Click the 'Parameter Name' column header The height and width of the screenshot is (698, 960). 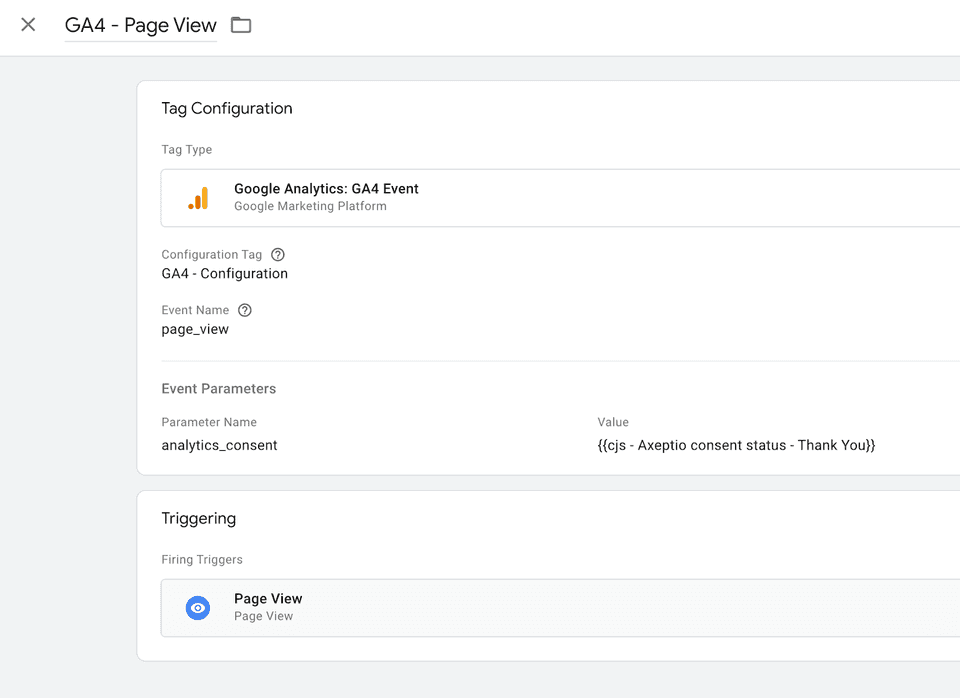tap(209, 422)
